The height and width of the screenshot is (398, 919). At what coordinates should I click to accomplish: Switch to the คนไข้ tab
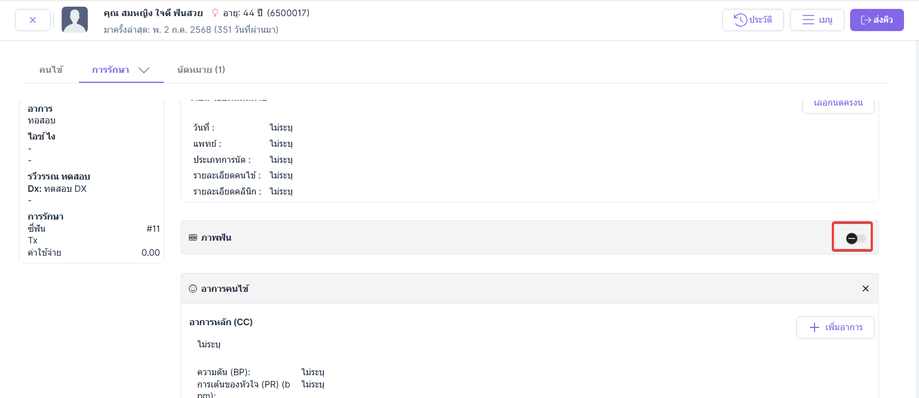51,70
